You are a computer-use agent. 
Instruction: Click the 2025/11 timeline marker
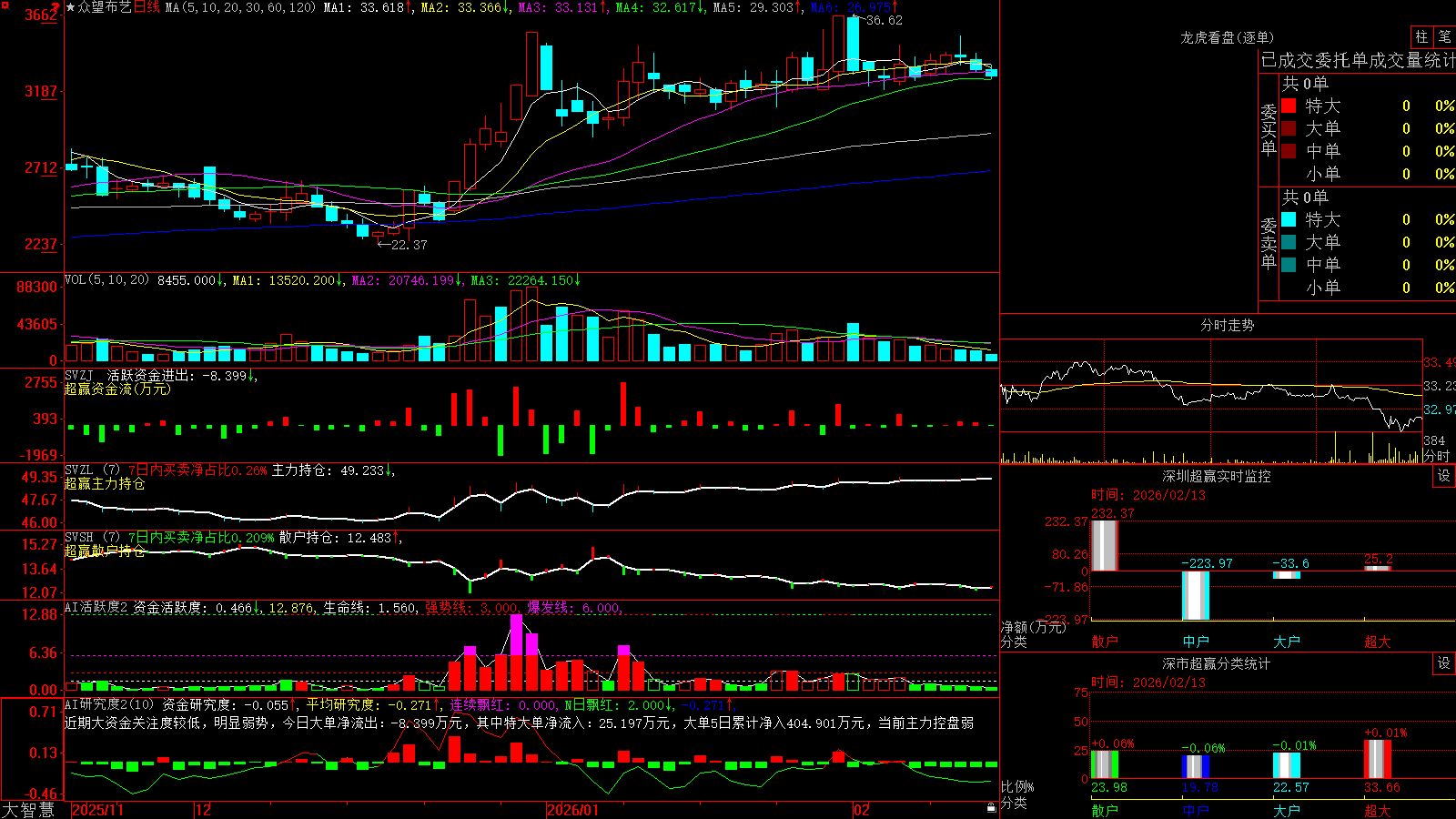(x=97, y=810)
